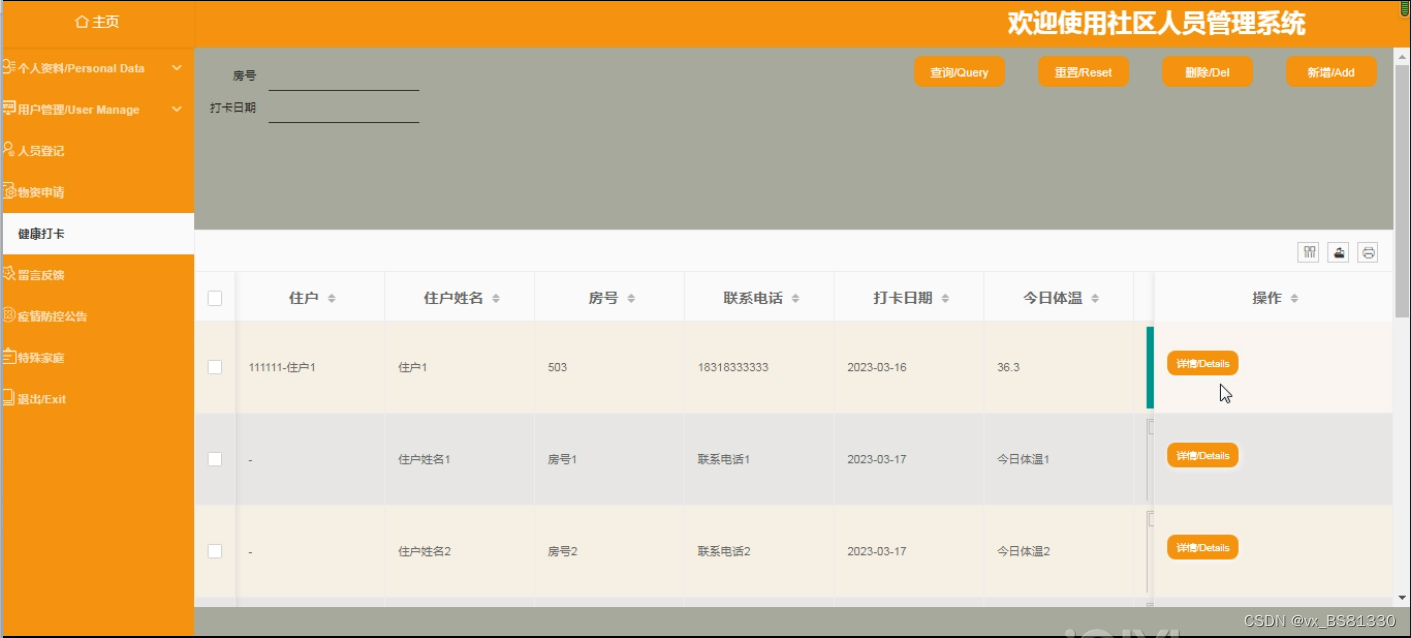Sort by 打卡日期 column arrows
Viewport: 1411px width, 638px height.
pyautogui.click(x=946, y=299)
